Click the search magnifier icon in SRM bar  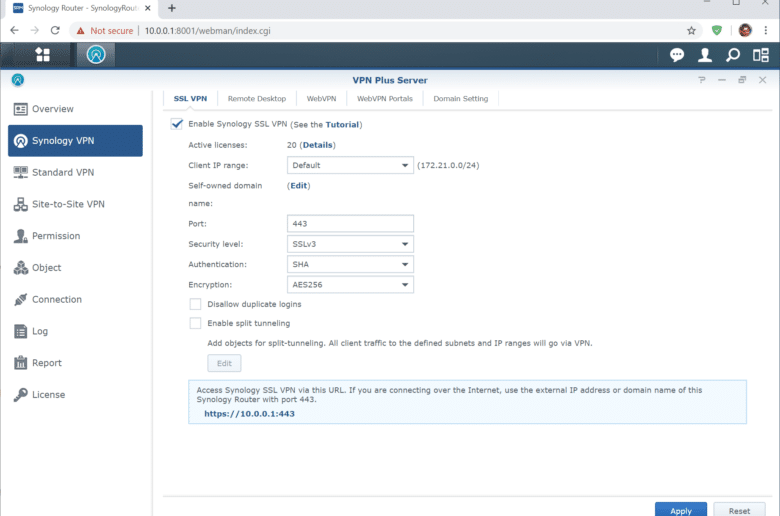(733, 55)
